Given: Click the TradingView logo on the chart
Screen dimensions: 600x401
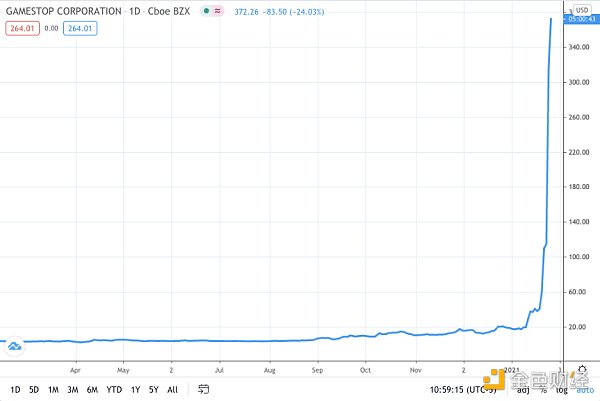Looking at the screenshot, I should (15, 346).
